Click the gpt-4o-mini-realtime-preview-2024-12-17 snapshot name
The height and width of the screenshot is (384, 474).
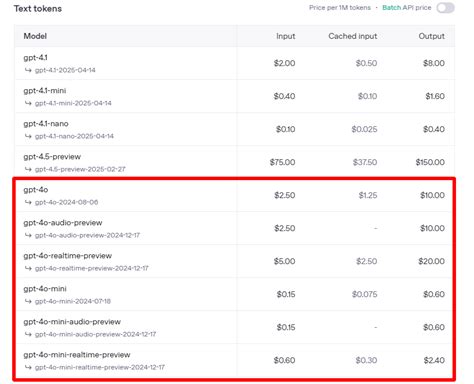pyautogui.click(x=100, y=367)
